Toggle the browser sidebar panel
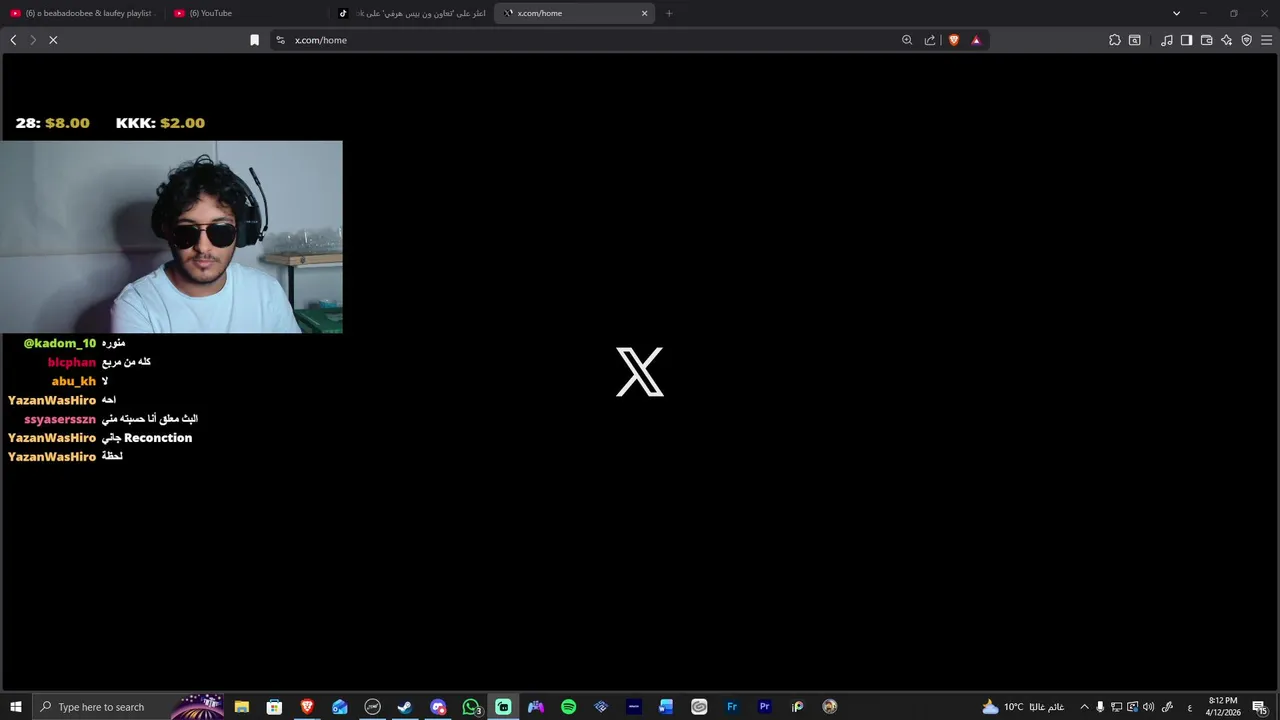This screenshot has width=1280, height=720. [1186, 40]
